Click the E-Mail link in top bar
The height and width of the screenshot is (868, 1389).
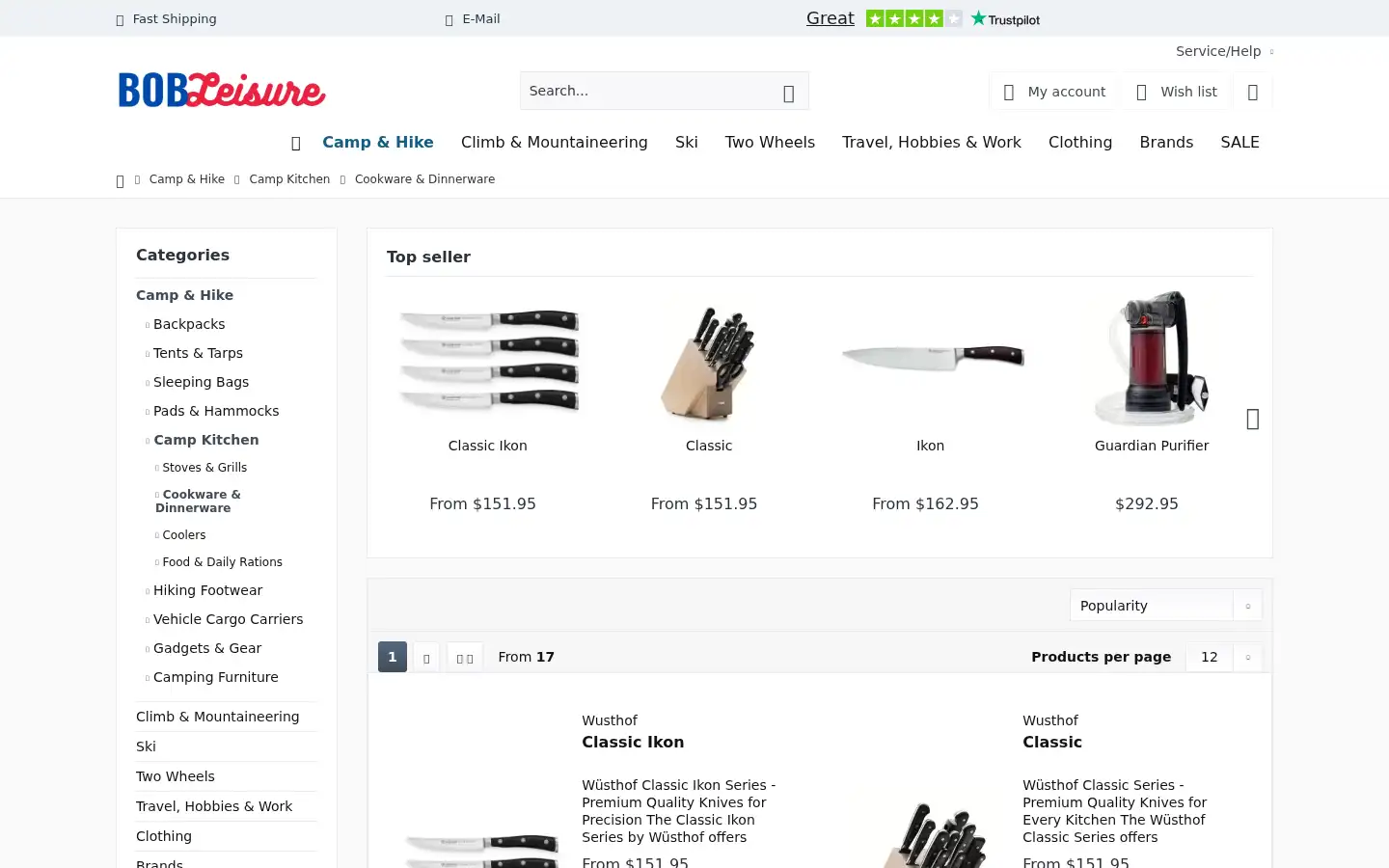[481, 18]
